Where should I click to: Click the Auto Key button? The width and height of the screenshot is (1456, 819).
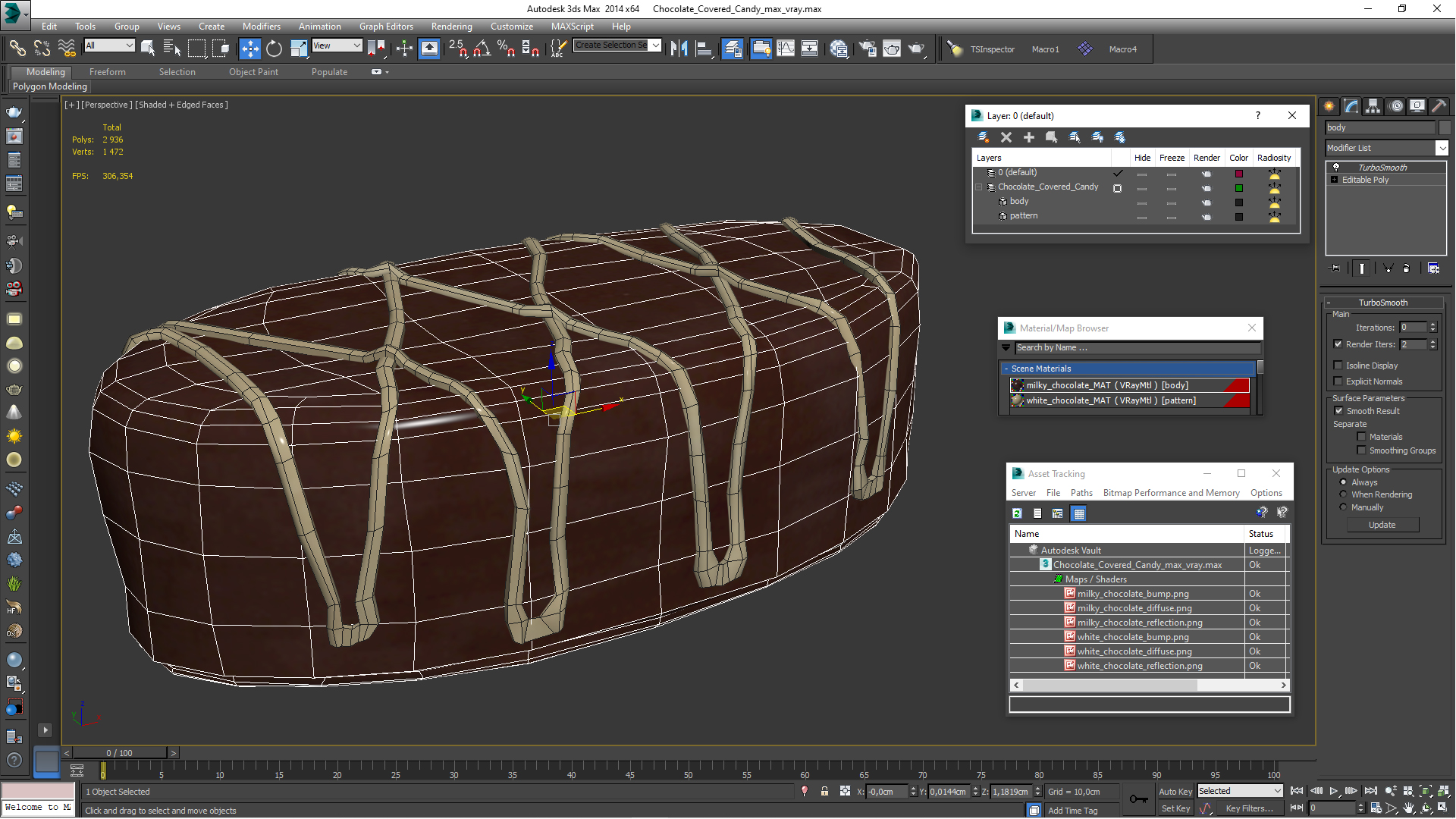[x=1175, y=791]
